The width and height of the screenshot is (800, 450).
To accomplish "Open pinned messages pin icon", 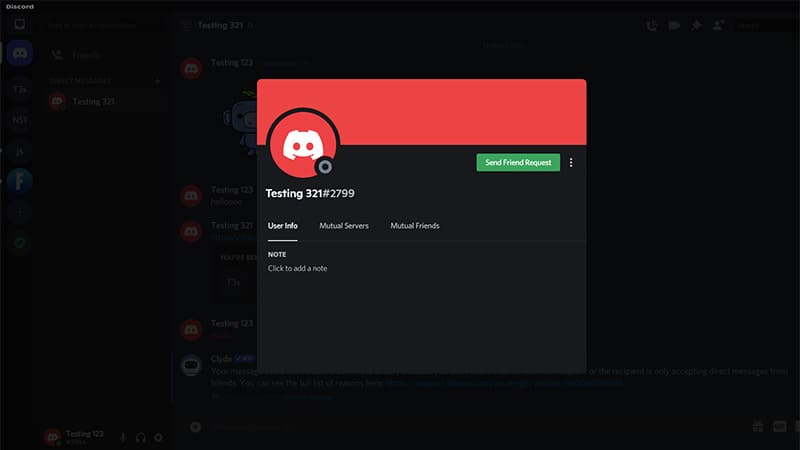I will coord(696,25).
